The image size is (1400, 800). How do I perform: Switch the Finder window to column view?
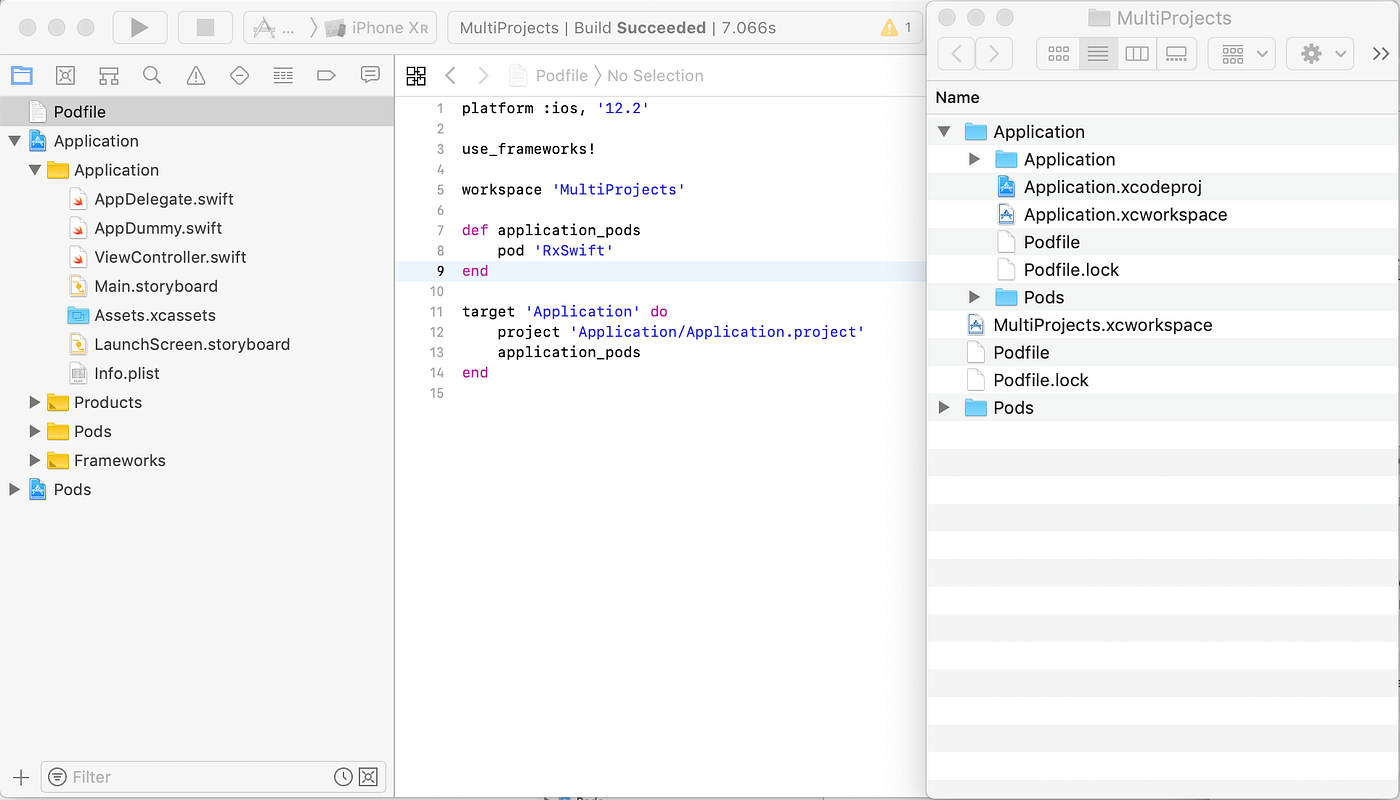point(1137,53)
